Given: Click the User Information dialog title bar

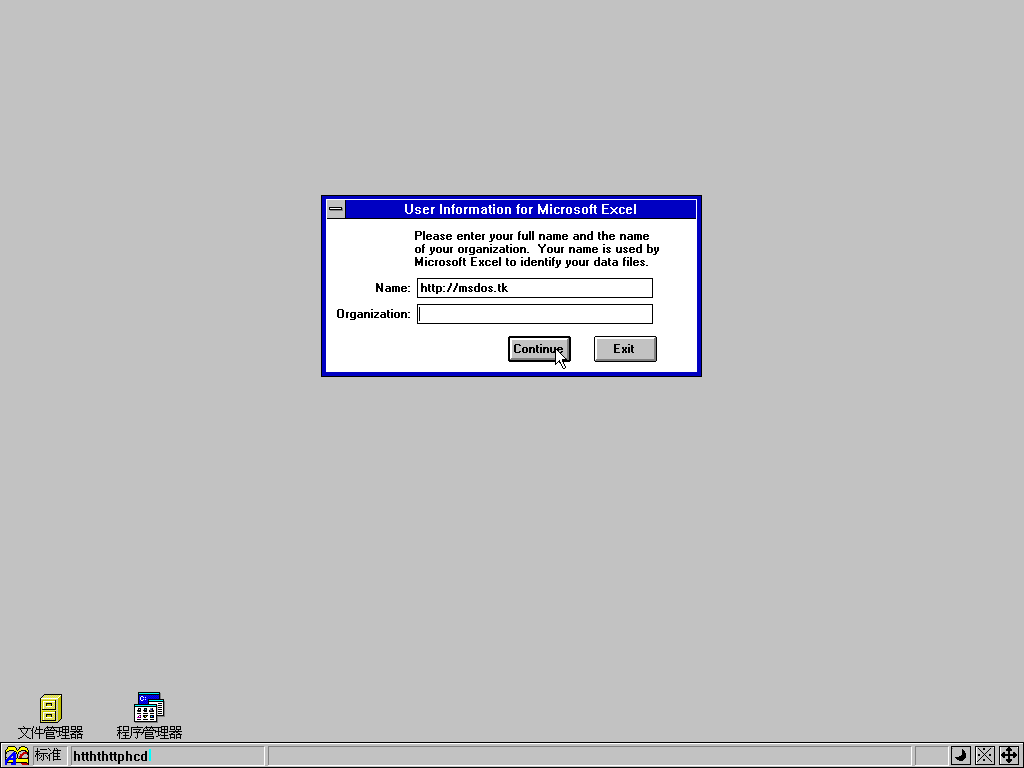Looking at the screenshot, I should point(520,209).
